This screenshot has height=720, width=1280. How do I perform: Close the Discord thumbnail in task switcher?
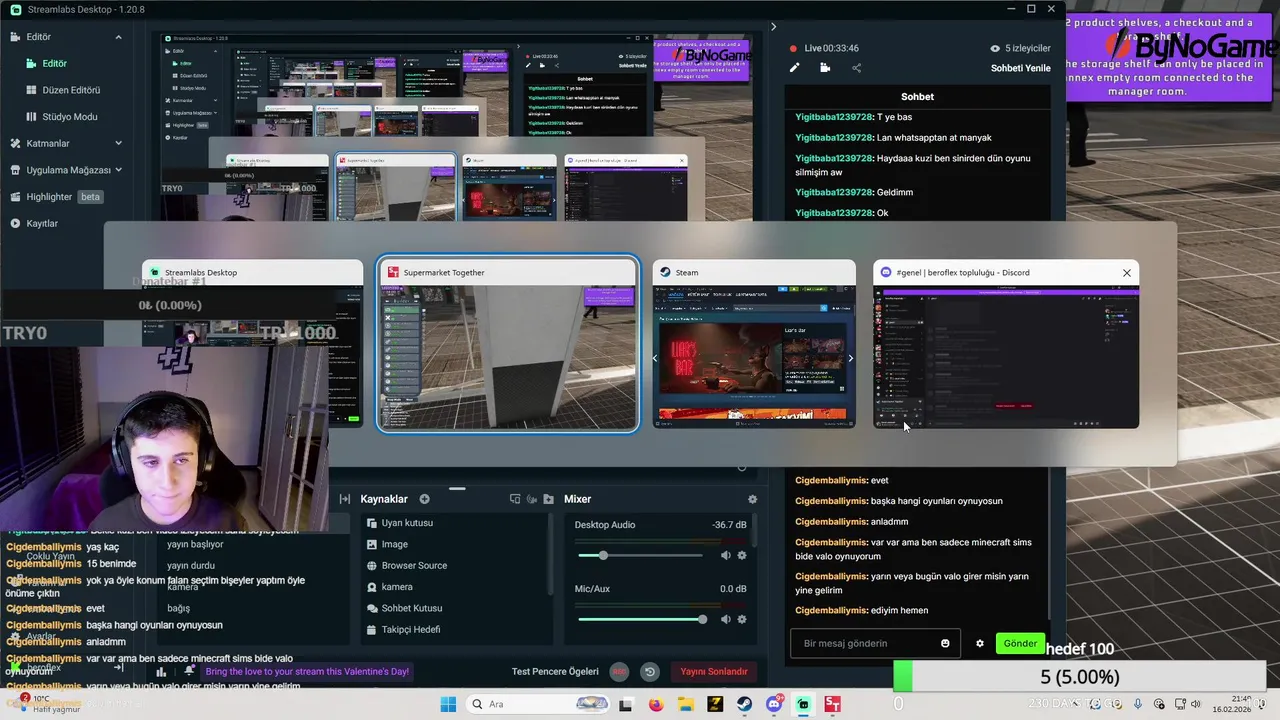[1127, 273]
